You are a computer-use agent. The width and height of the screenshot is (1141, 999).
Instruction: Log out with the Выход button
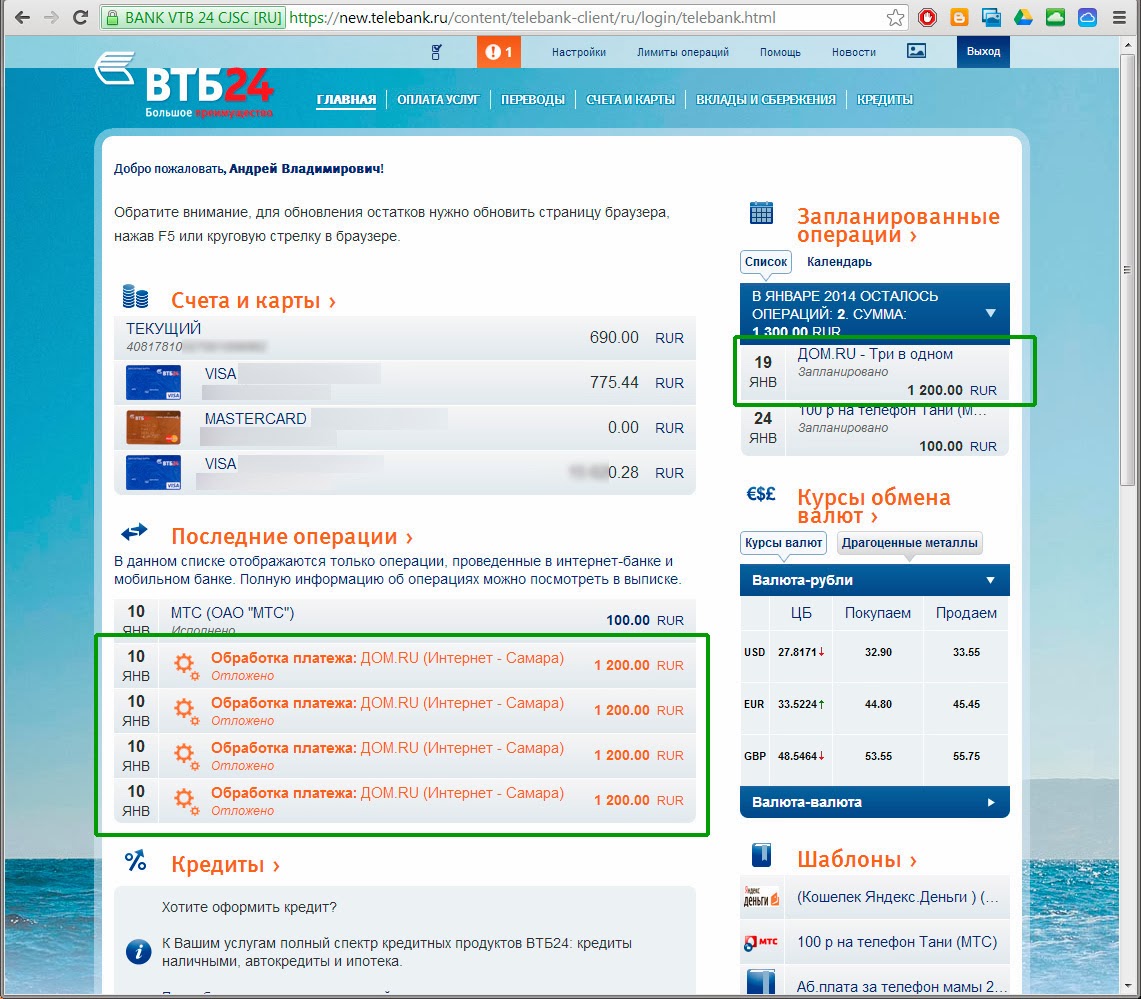tap(983, 52)
